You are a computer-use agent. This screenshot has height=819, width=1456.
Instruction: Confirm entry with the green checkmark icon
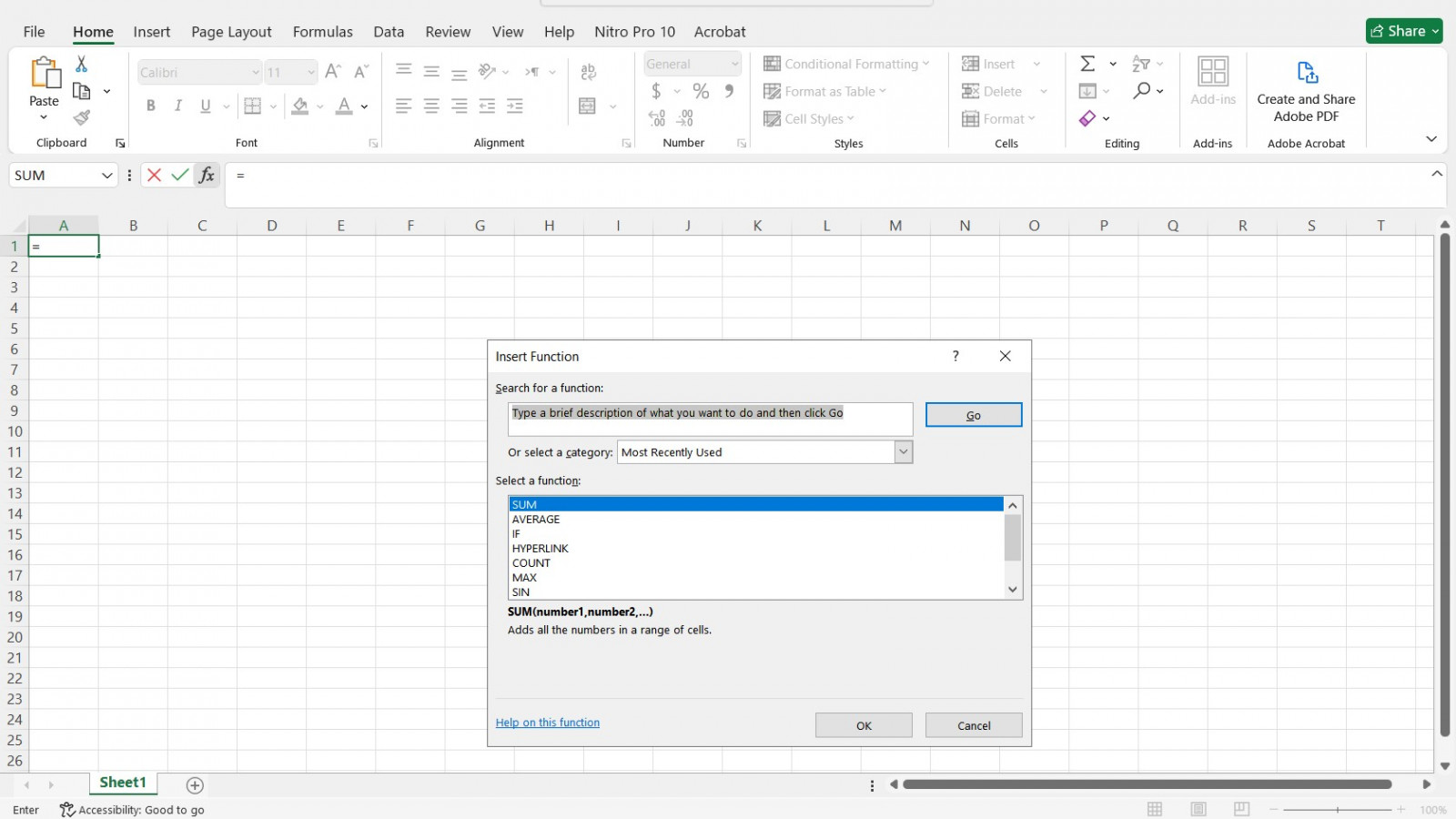180,175
